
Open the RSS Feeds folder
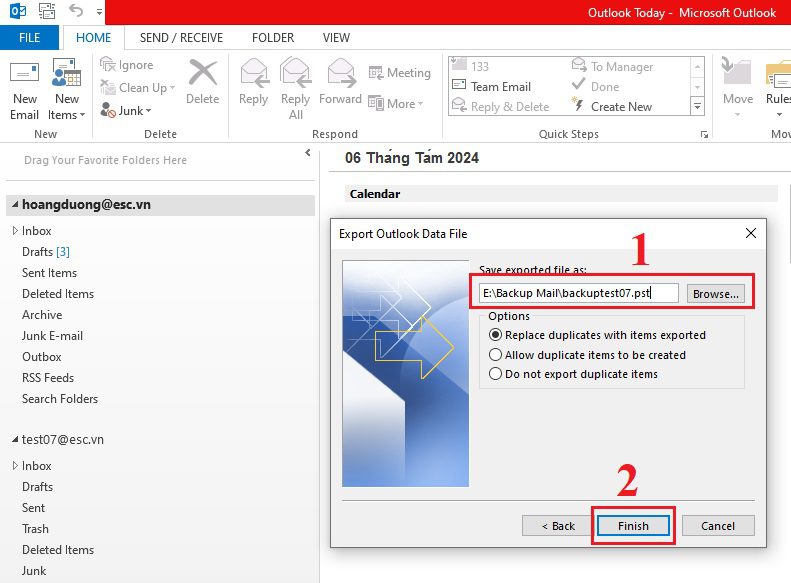pos(48,378)
